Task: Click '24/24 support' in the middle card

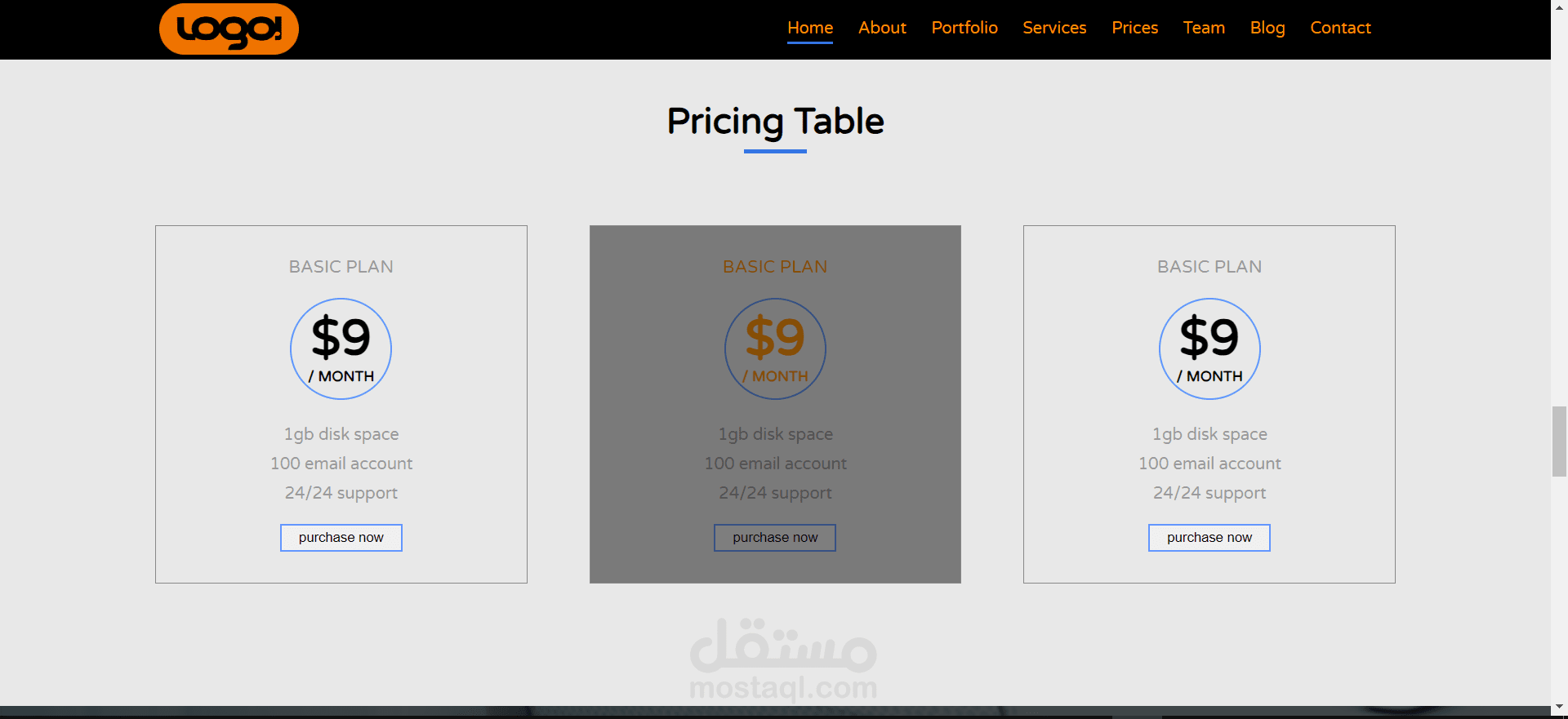Action: click(775, 493)
